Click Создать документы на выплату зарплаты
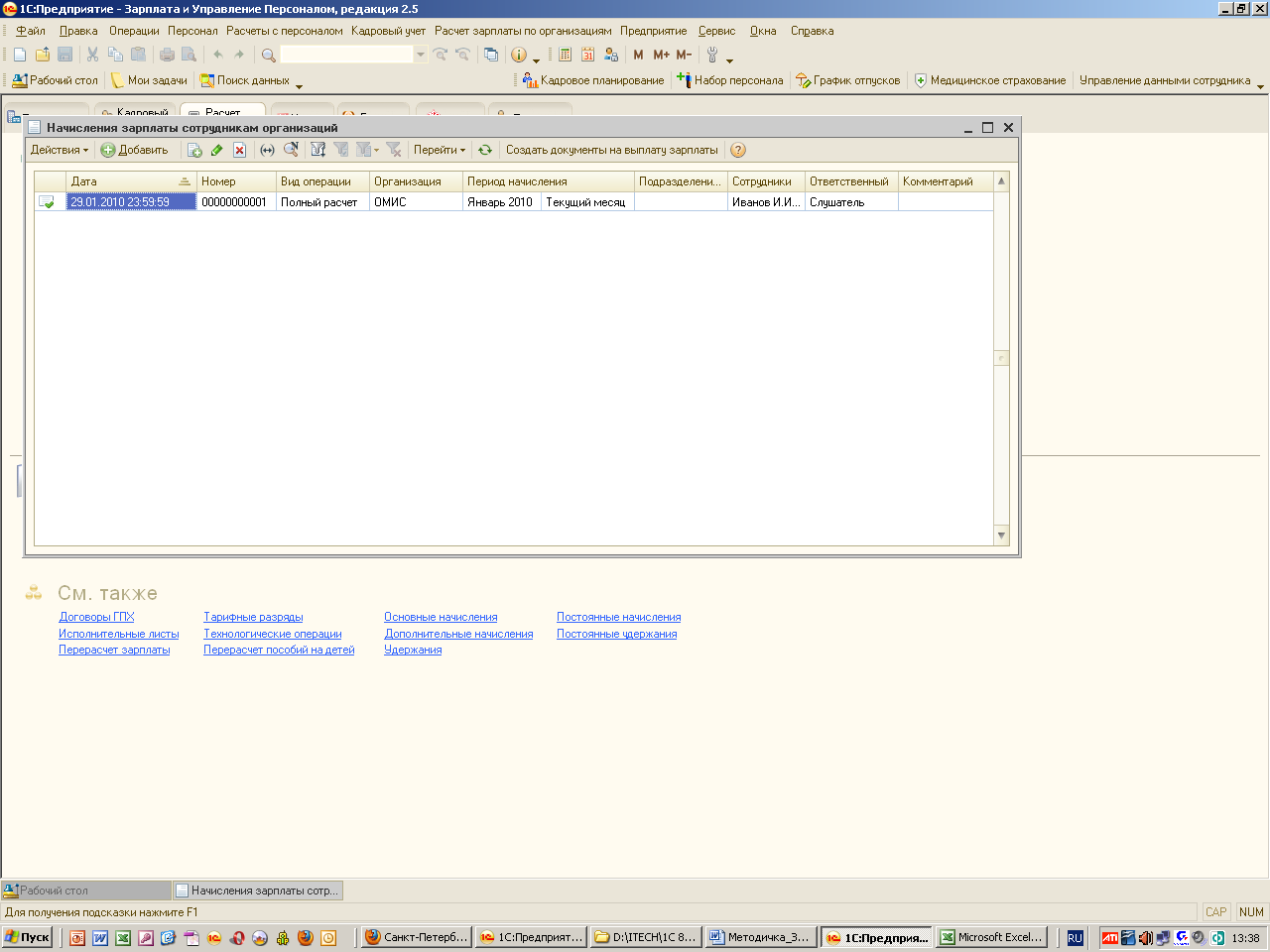The width and height of the screenshot is (1270, 952). click(611, 150)
